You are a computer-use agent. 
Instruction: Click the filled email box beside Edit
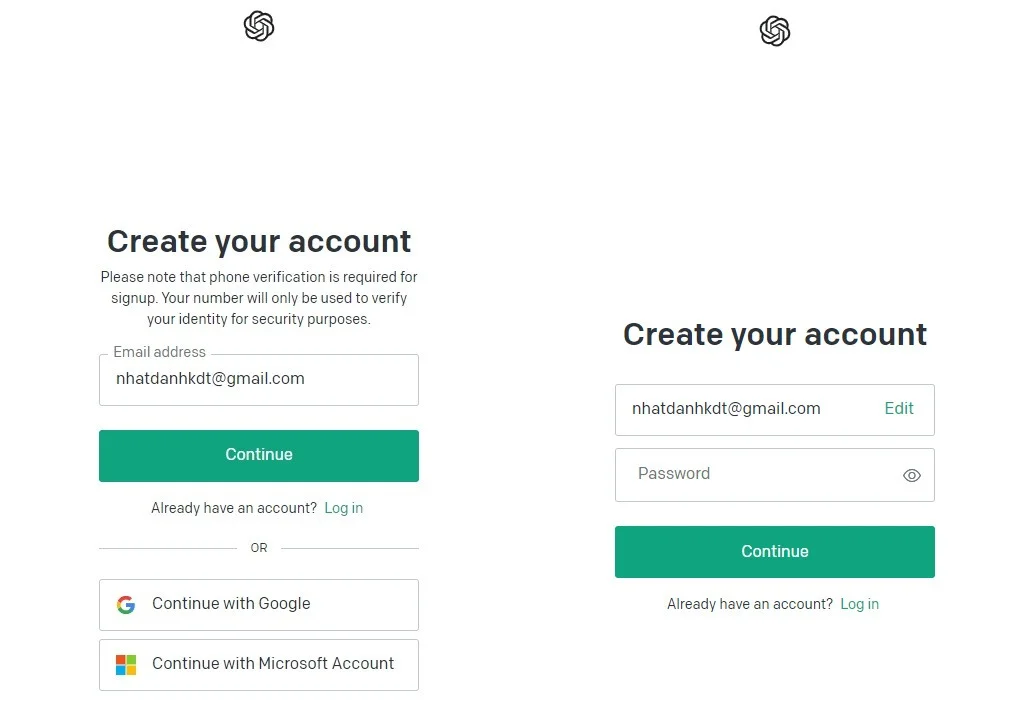point(775,410)
